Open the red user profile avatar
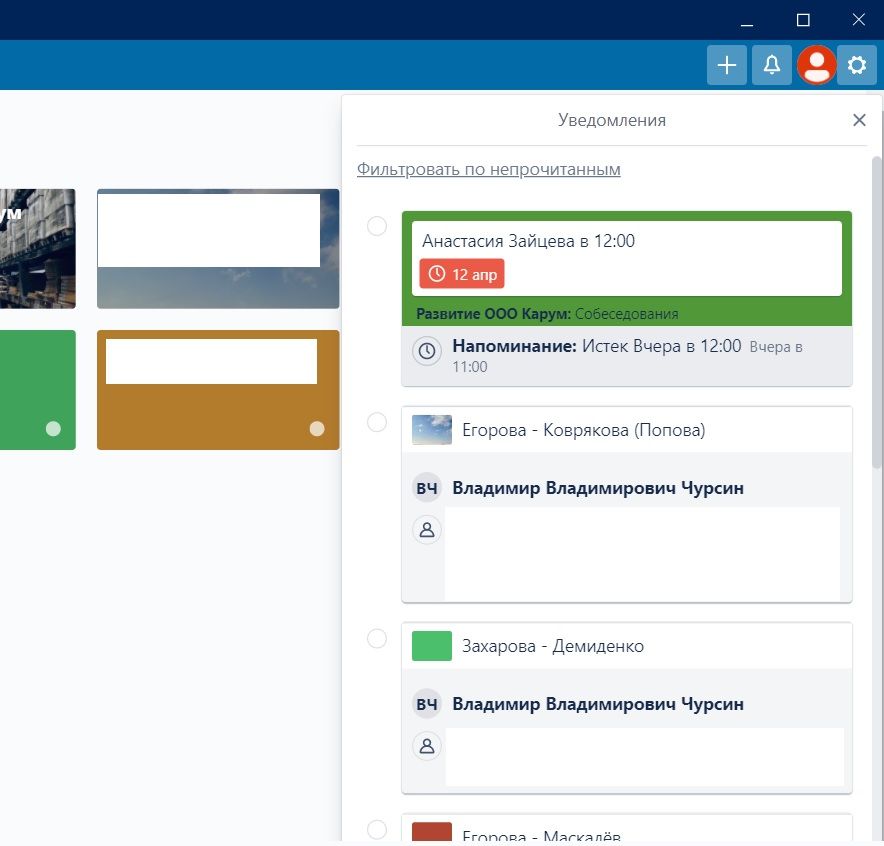Image resolution: width=884 pixels, height=846 pixels. click(x=816, y=65)
